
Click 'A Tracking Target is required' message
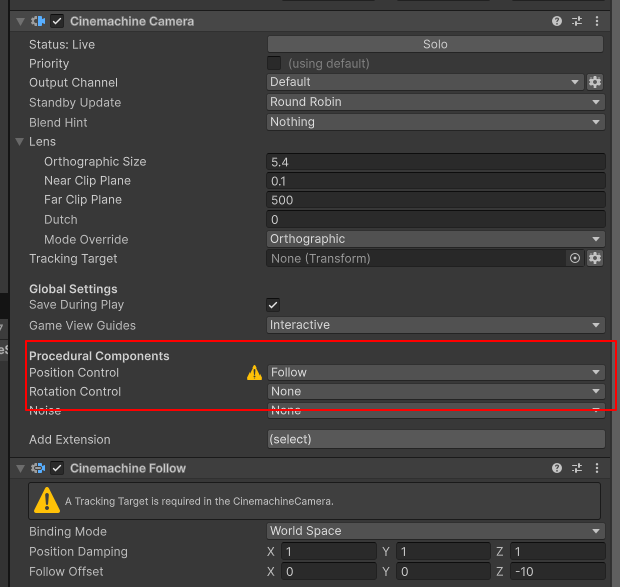199,501
